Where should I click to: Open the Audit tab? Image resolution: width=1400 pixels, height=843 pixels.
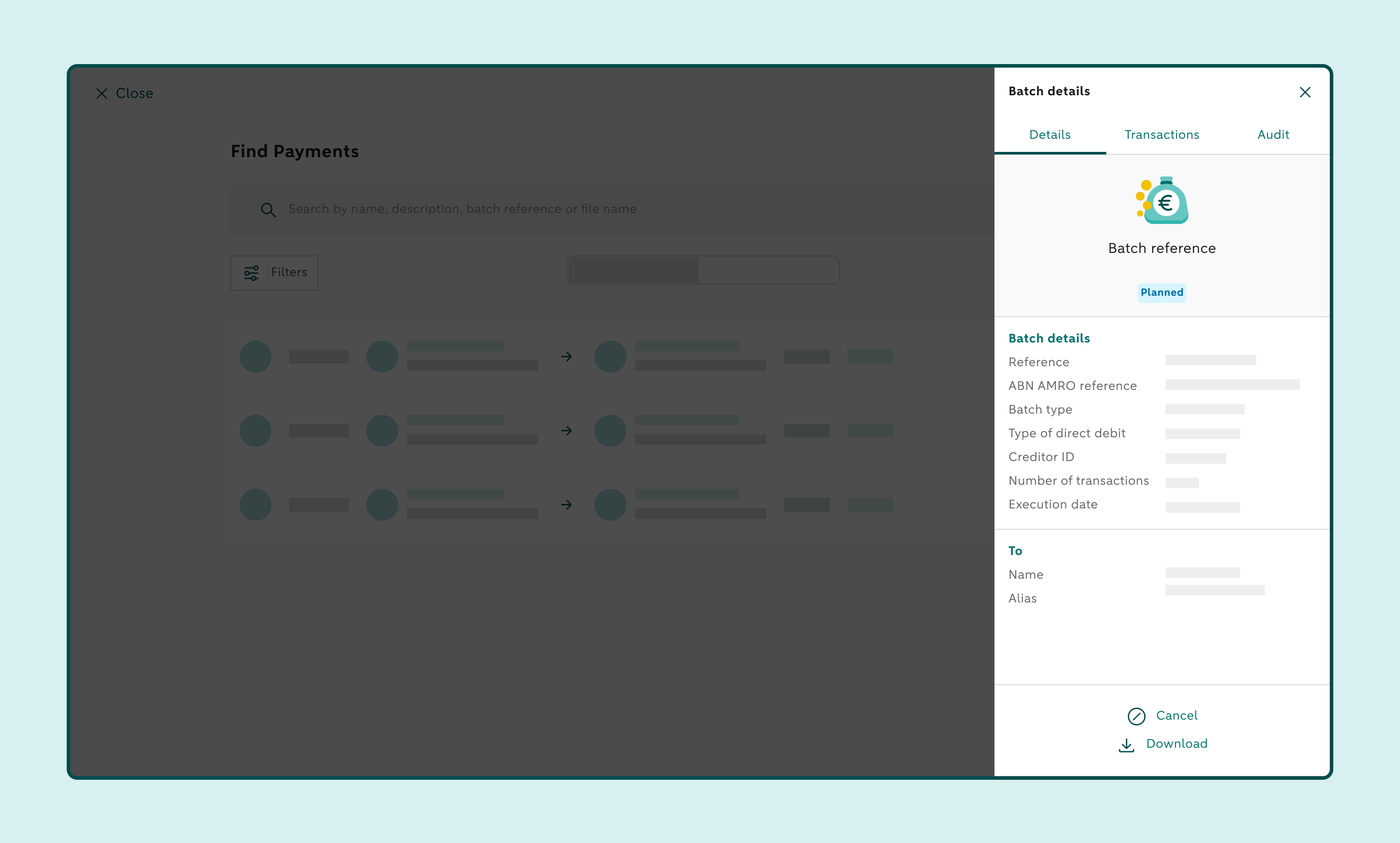(x=1273, y=135)
